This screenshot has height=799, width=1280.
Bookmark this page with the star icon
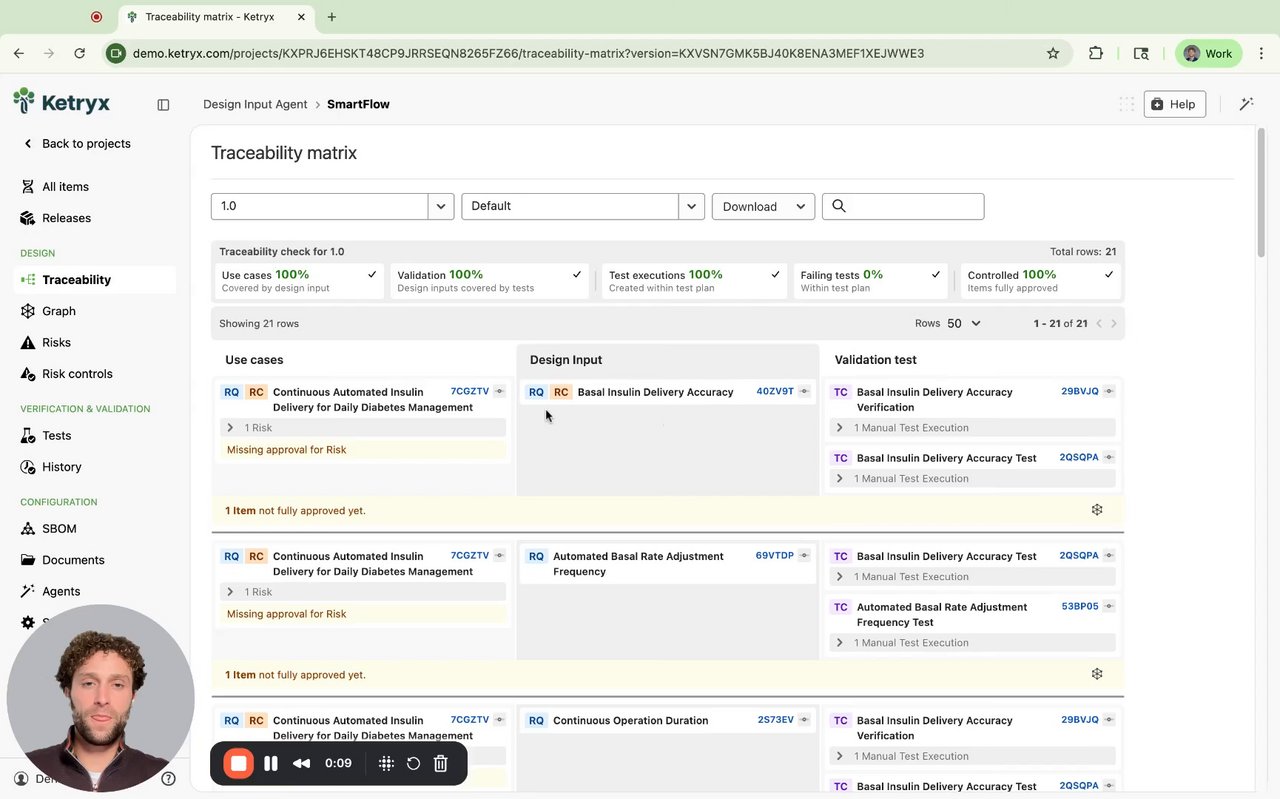1053,54
